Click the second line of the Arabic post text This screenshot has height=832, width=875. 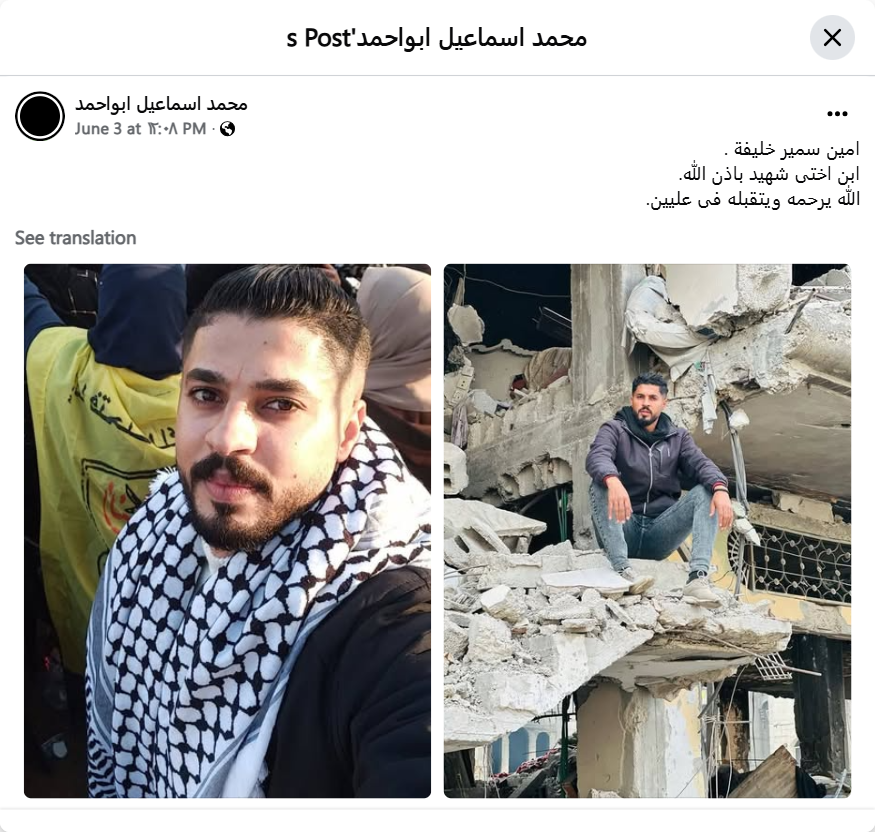[769, 175]
